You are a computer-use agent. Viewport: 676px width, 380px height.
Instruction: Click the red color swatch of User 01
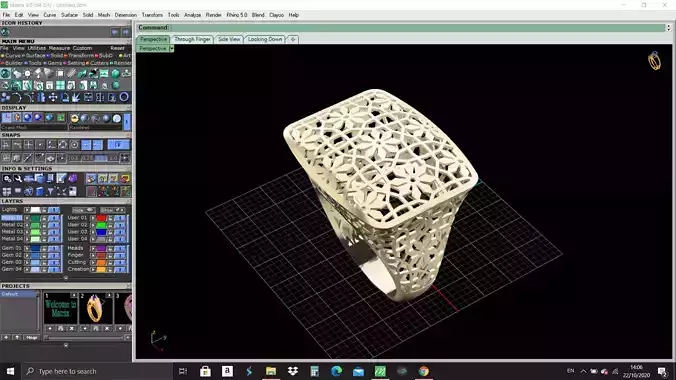pyautogui.click(x=101, y=218)
